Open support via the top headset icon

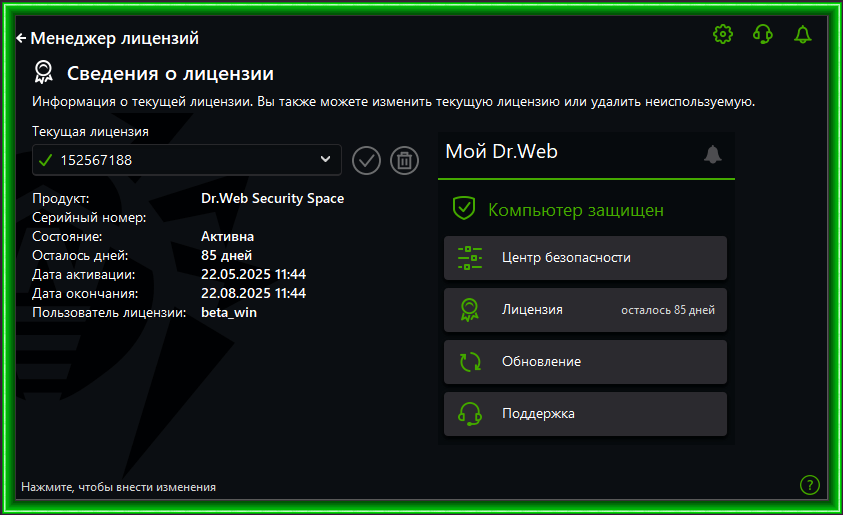[x=763, y=34]
